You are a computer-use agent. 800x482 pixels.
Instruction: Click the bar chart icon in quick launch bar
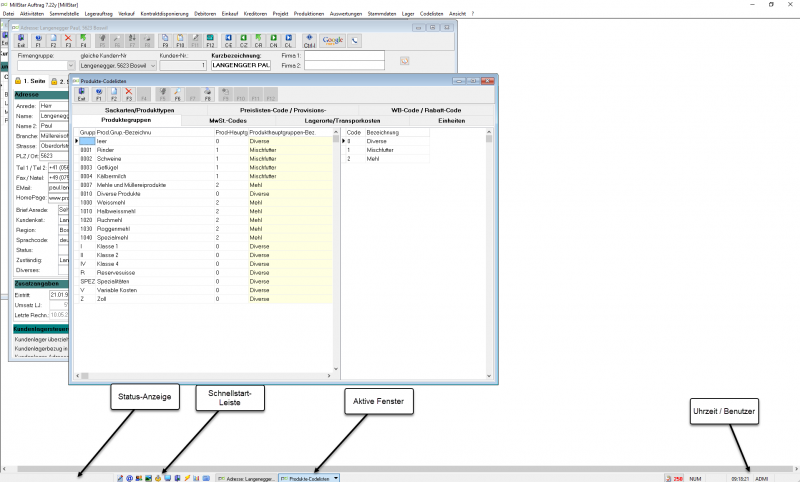click(196, 478)
